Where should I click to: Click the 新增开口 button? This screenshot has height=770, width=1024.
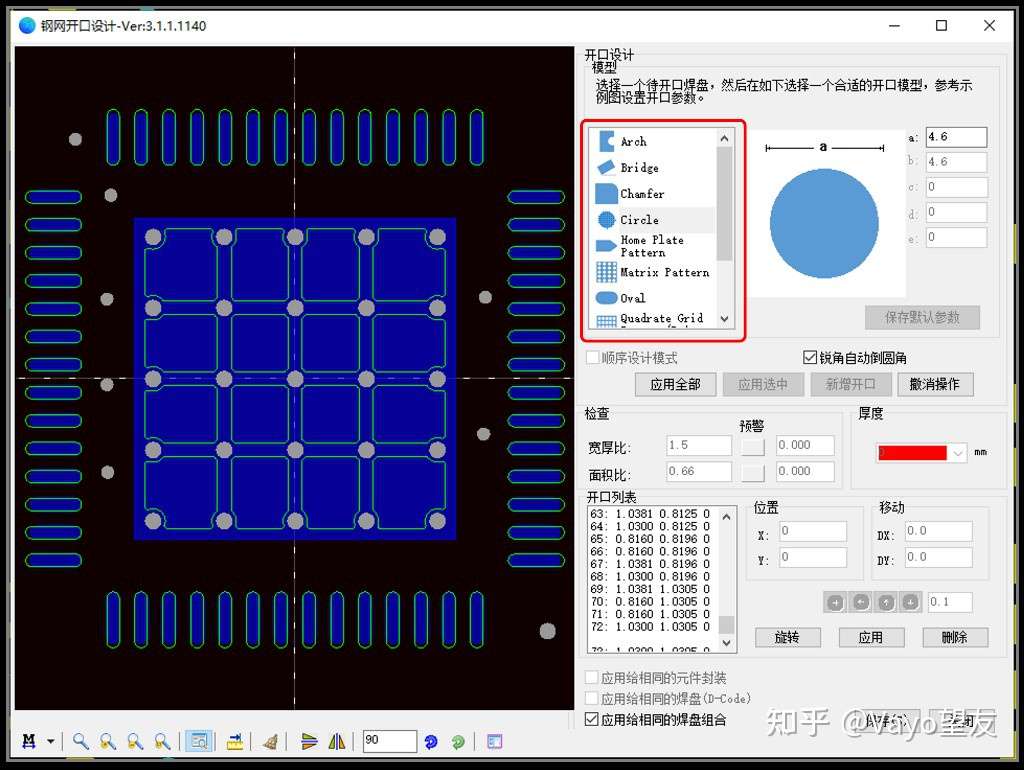[850, 385]
